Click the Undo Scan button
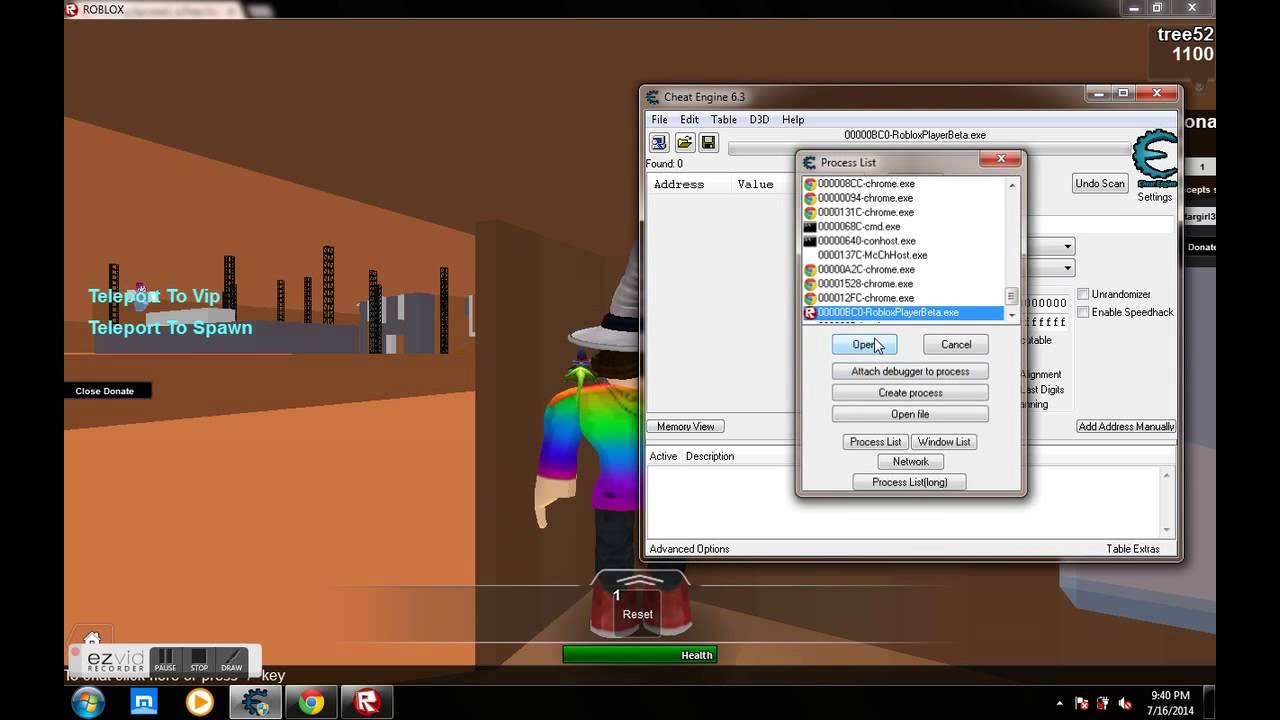Image resolution: width=1280 pixels, height=720 pixels. click(x=1100, y=184)
